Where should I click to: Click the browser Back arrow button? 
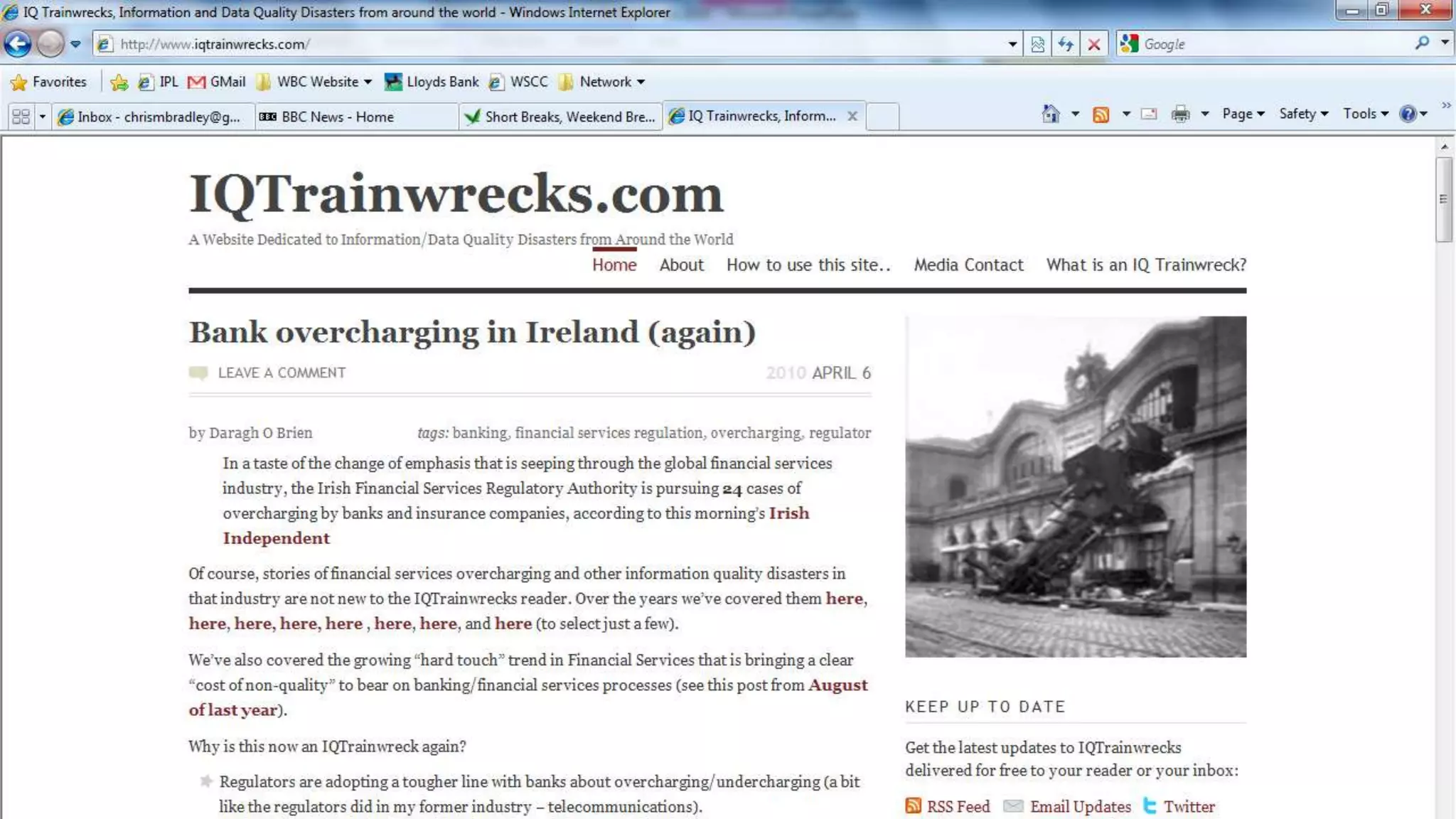click(18, 44)
